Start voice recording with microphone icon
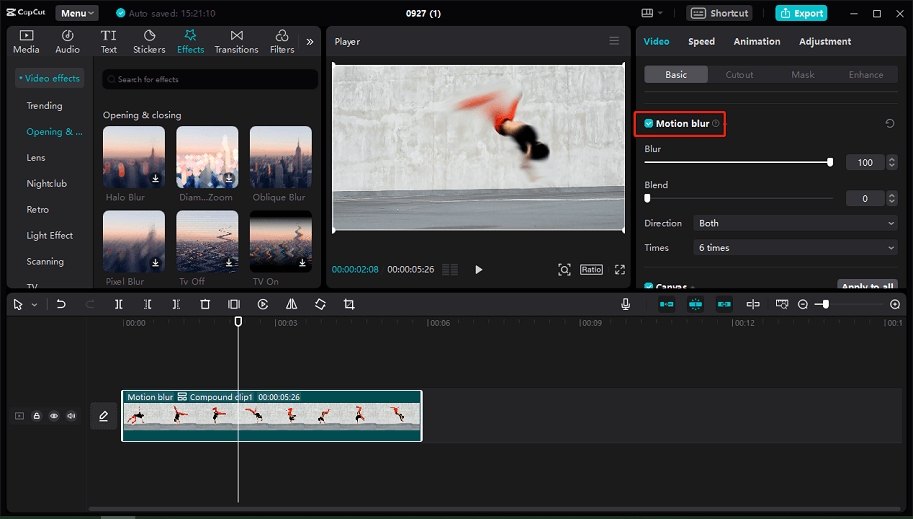 tap(626, 304)
